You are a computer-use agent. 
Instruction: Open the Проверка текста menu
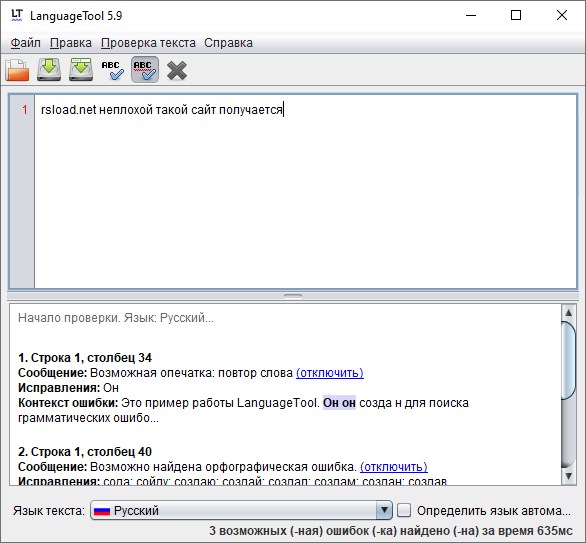pyautogui.click(x=148, y=43)
